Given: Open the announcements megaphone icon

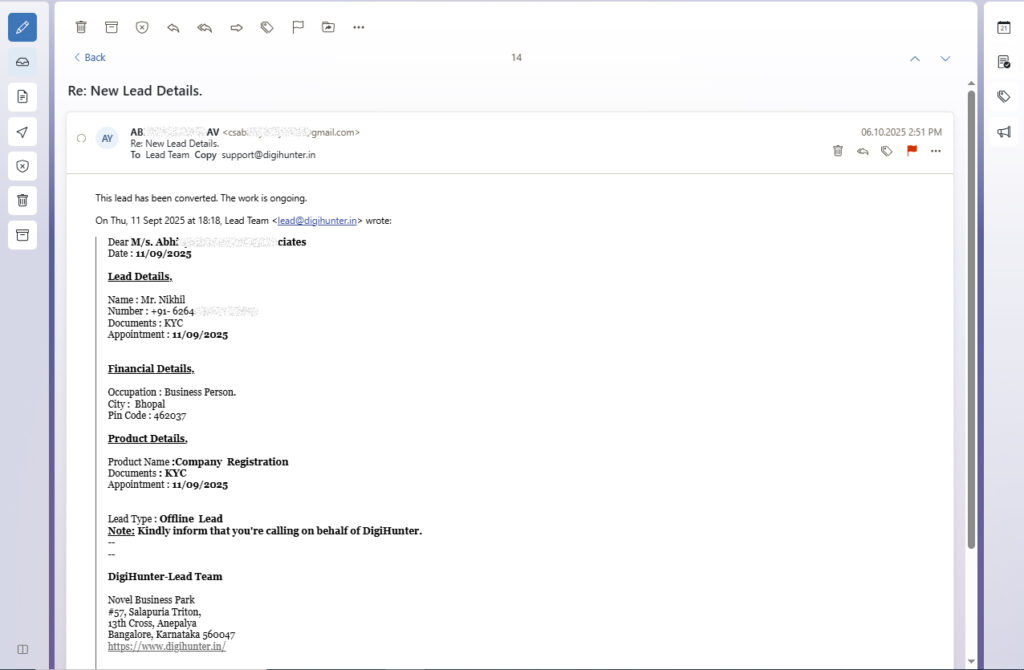Looking at the screenshot, I should [x=1003, y=132].
